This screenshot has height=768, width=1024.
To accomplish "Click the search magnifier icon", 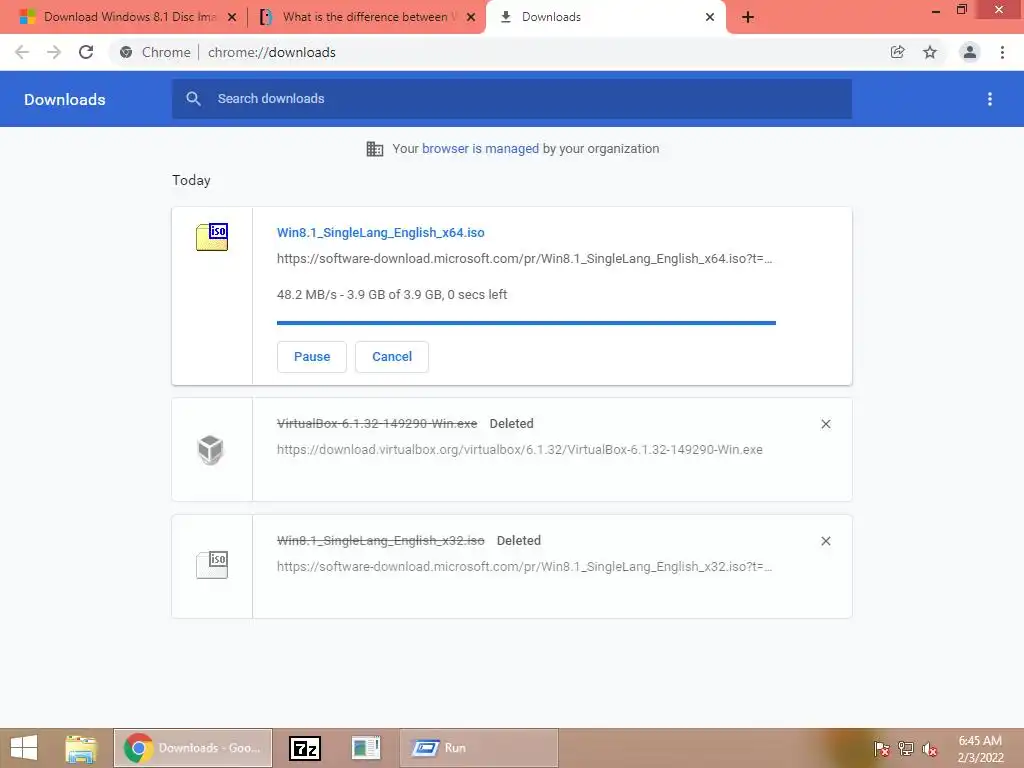I will click(x=193, y=99).
